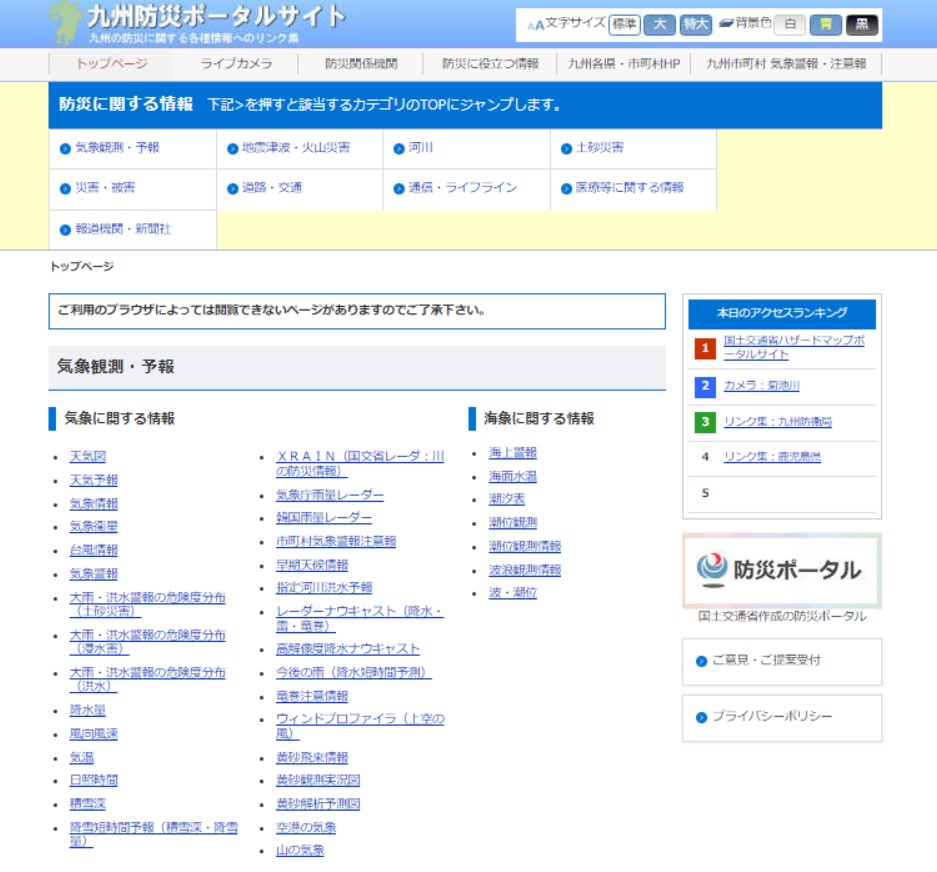This screenshot has height=872, width=937.
Task: Jump to 地震津波・火山災害 category
Action: 296,148
